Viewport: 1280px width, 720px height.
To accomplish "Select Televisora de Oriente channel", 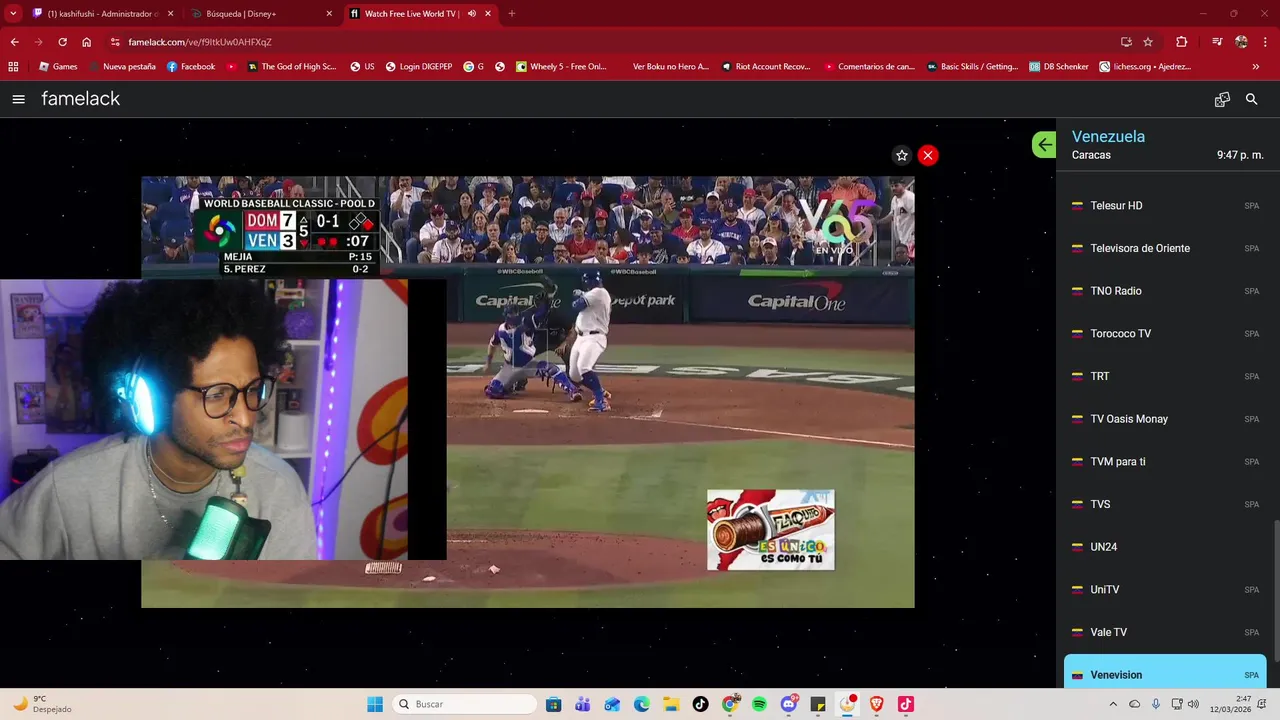I will (1165, 248).
